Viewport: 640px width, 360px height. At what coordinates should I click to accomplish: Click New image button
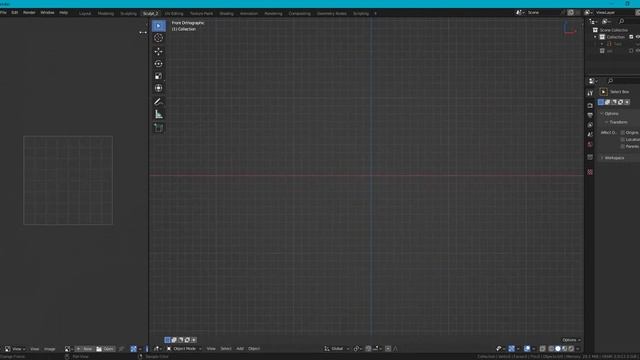(84, 349)
